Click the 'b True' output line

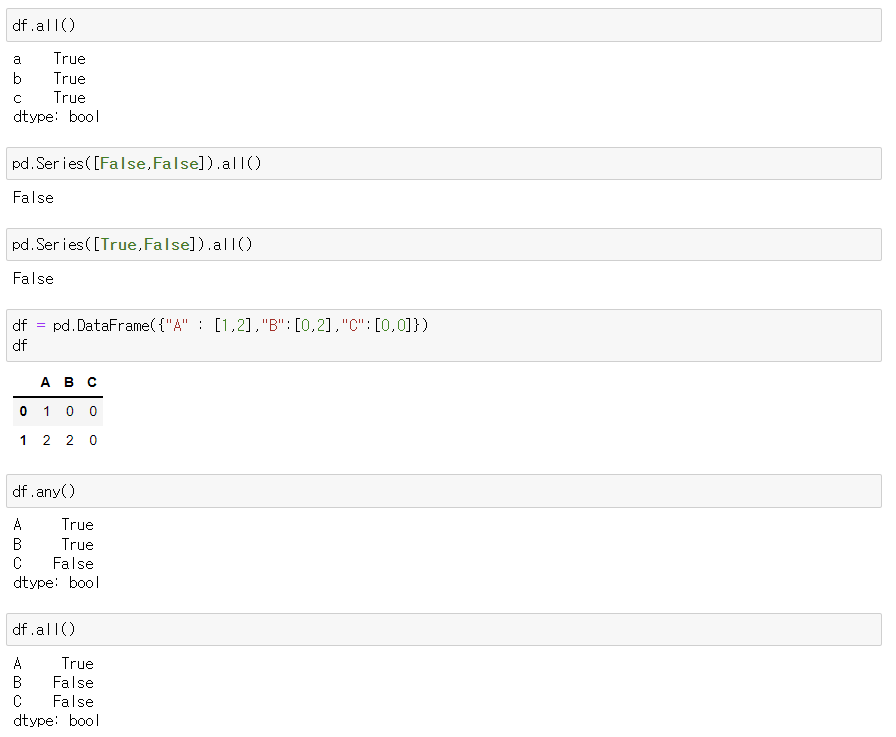49,78
